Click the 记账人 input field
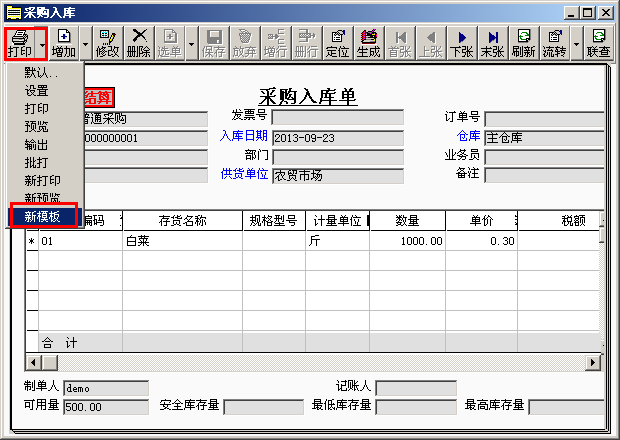 (416, 388)
